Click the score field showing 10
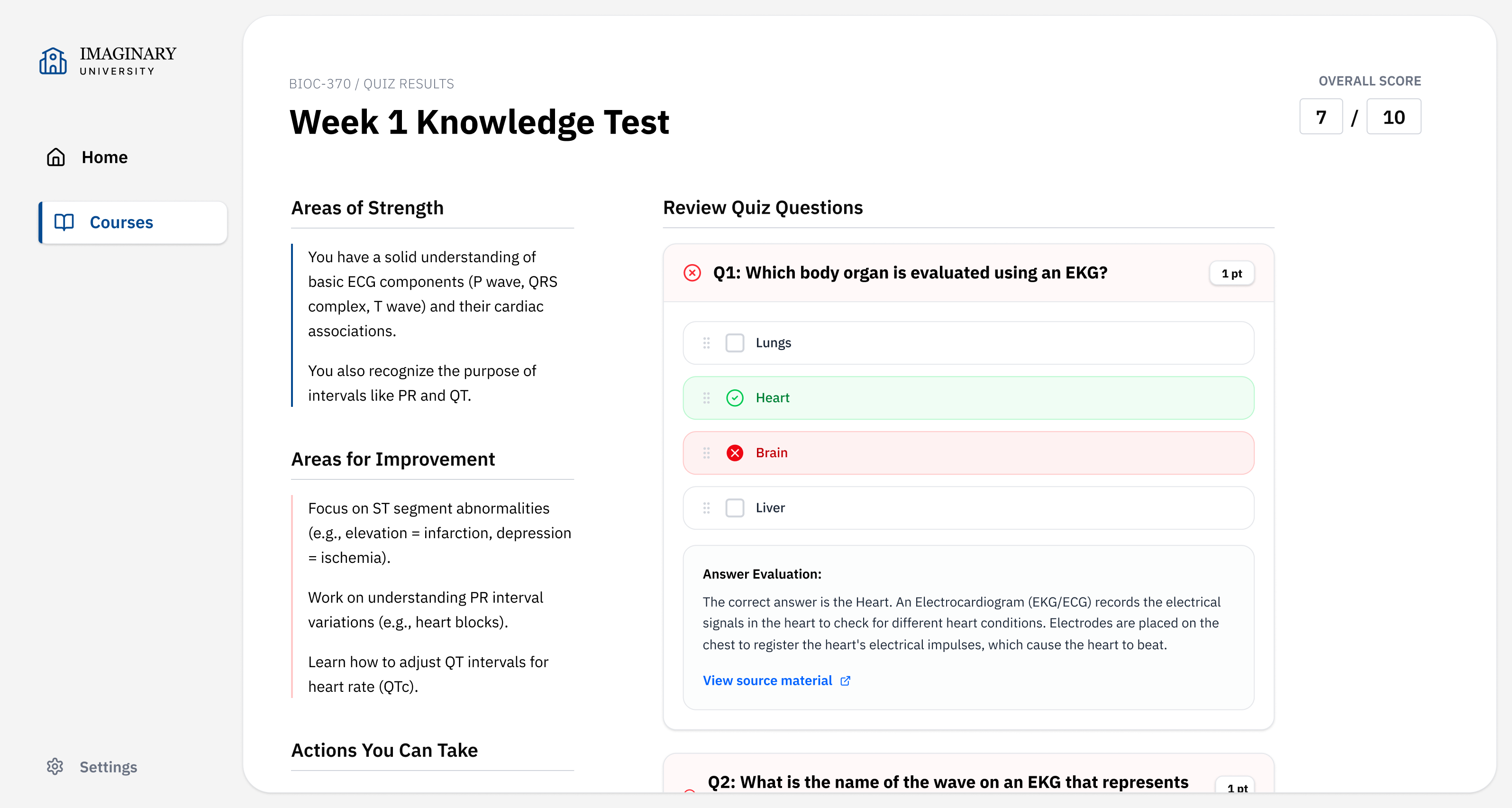1512x808 pixels. [1394, 116]
